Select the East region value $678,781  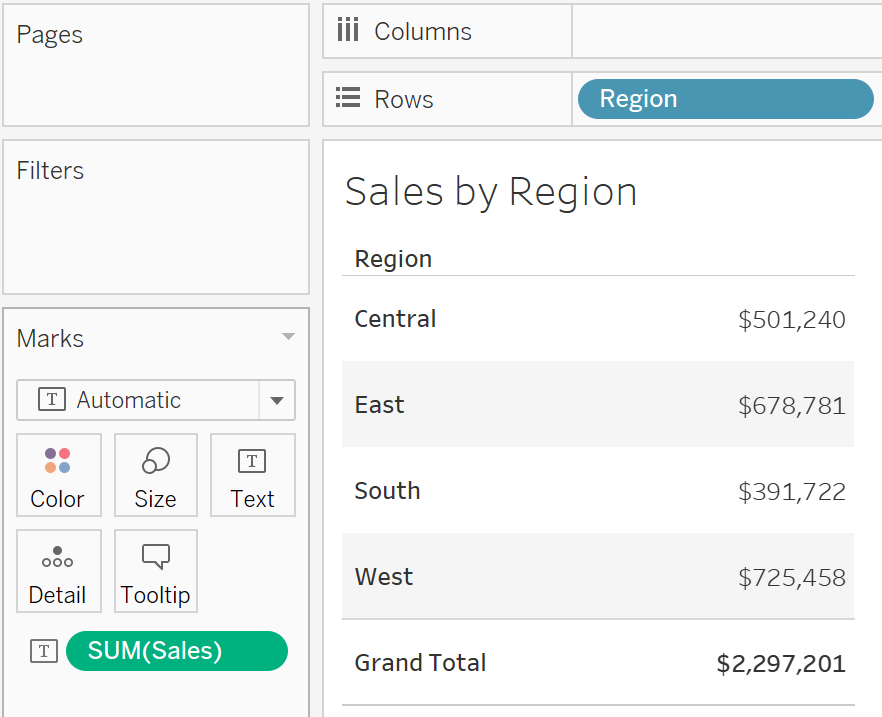click(x=791, y=405)
